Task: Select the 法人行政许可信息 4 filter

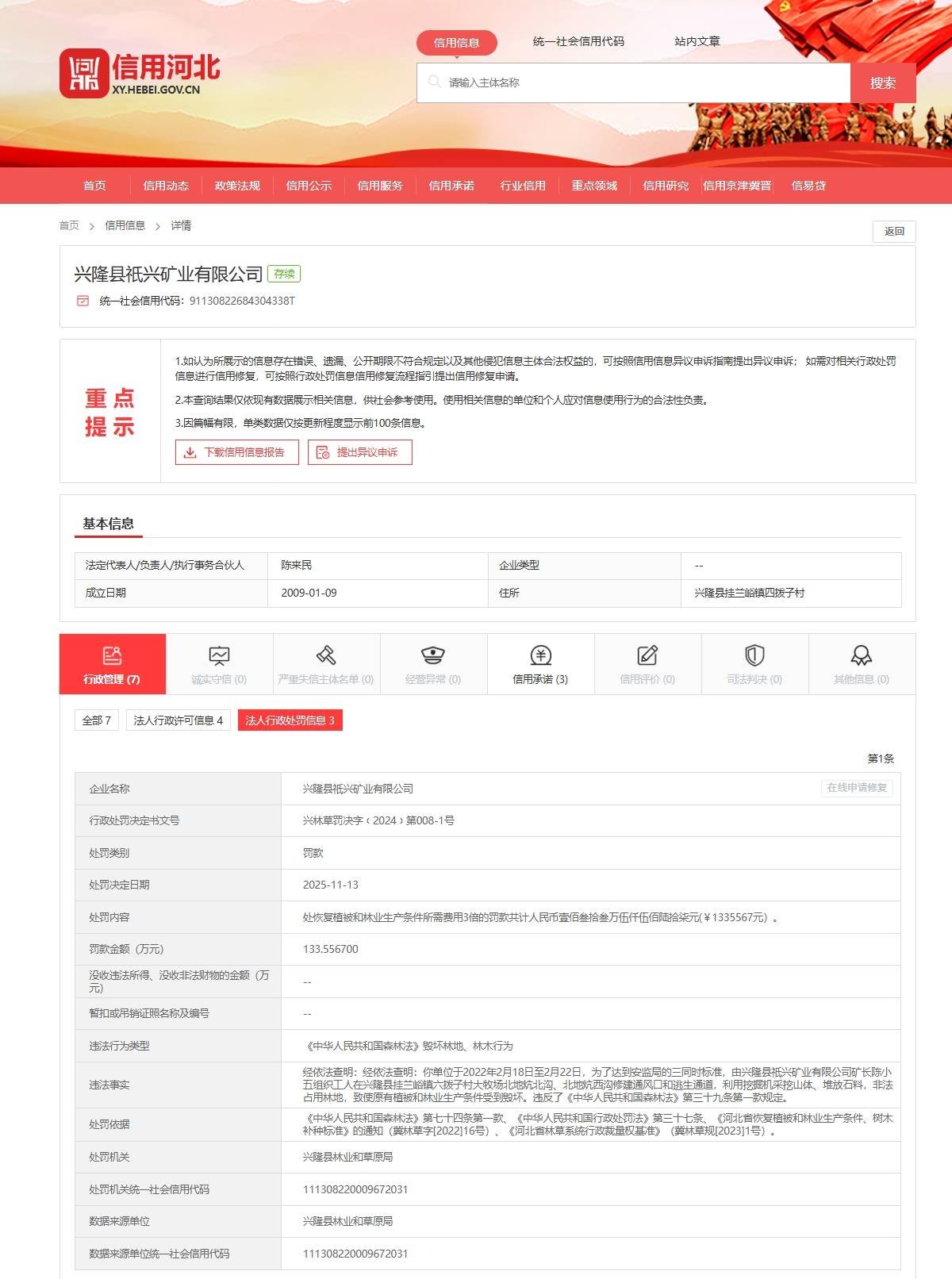Action: coord(178,720)
